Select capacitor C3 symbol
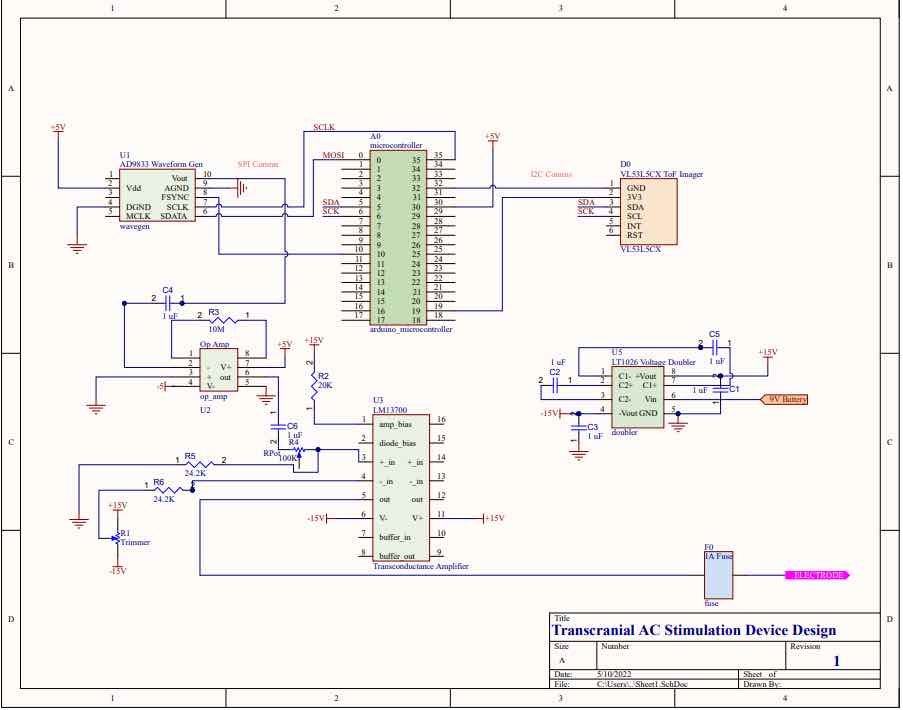 pos(578,428)
